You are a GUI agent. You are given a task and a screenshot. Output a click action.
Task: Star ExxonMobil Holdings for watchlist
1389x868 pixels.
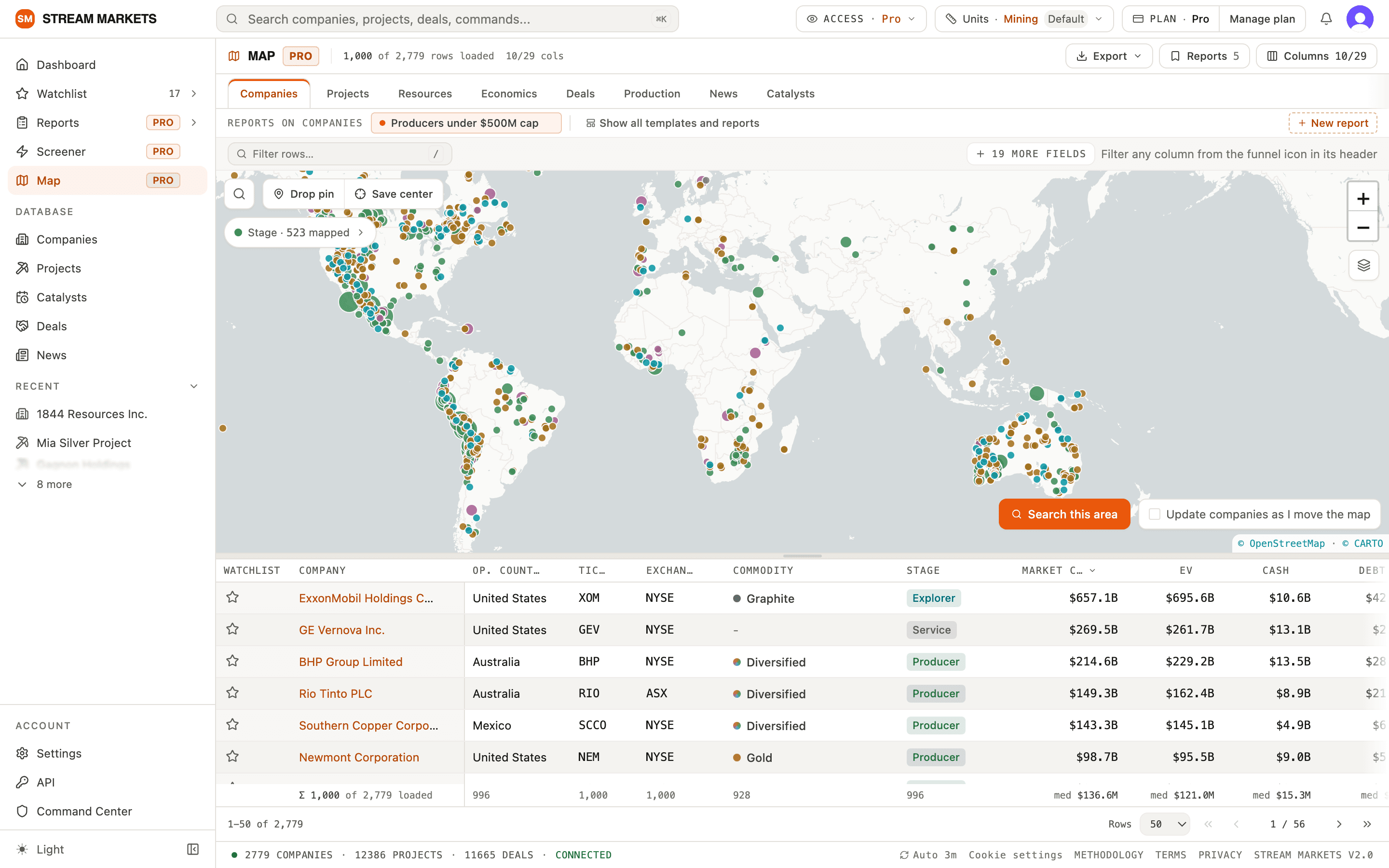coord(232,597)
